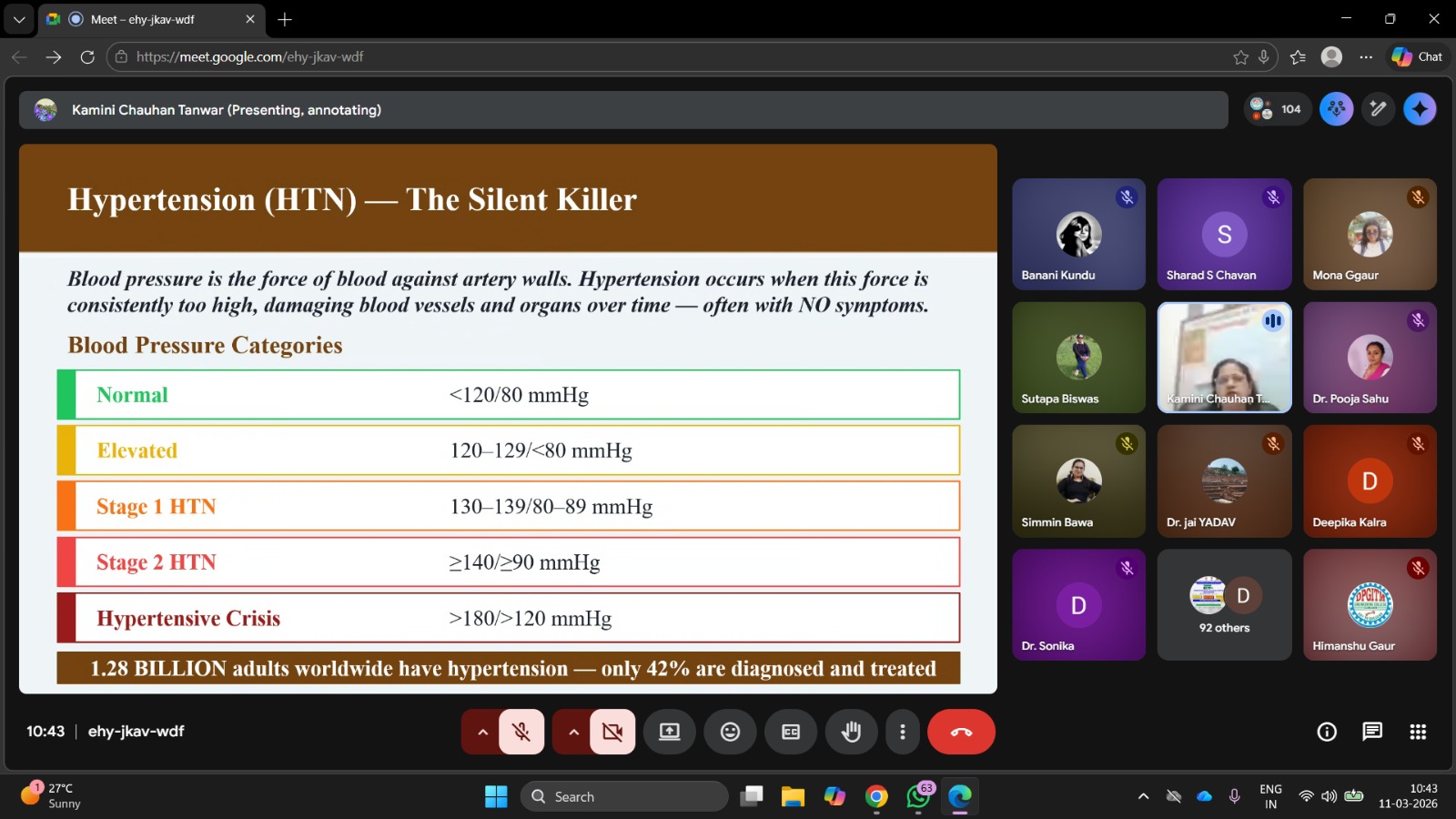
Task: Open a new browser tab
Action: coord(285,19)
